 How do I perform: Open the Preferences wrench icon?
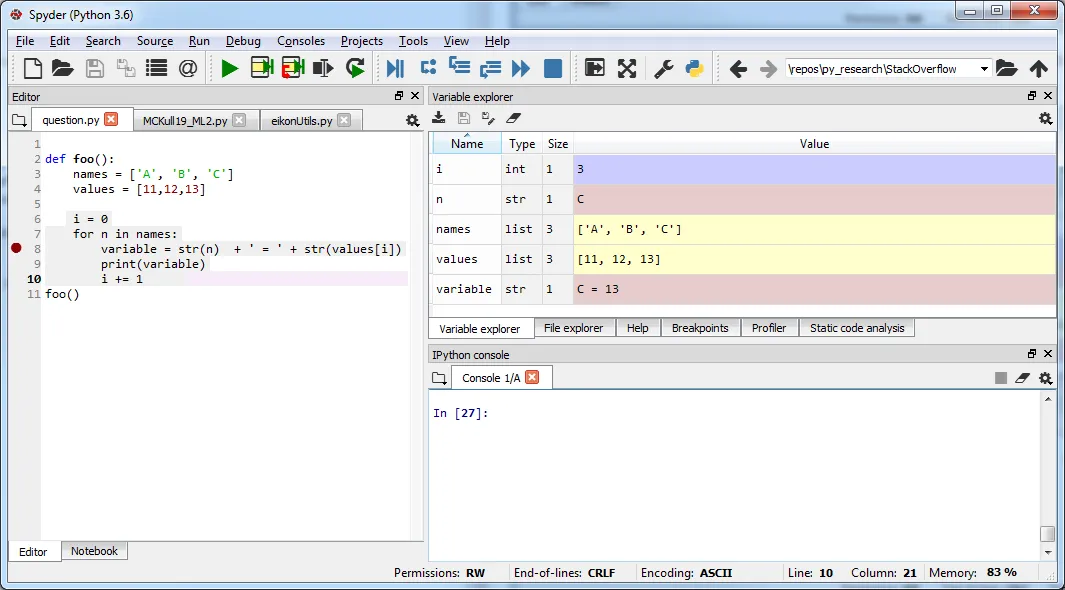click(x=663, y=68)
